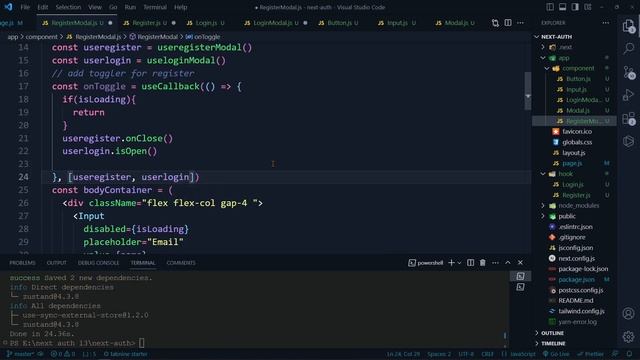Switch to the PROBLEMS panel tab
This screenshot has width=640, height=360.
coord(22,263)
